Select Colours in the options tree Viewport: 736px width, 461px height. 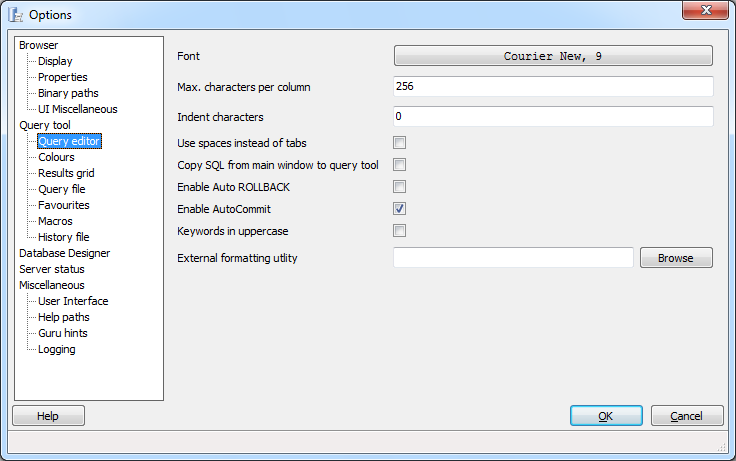(x=56, y=157)
